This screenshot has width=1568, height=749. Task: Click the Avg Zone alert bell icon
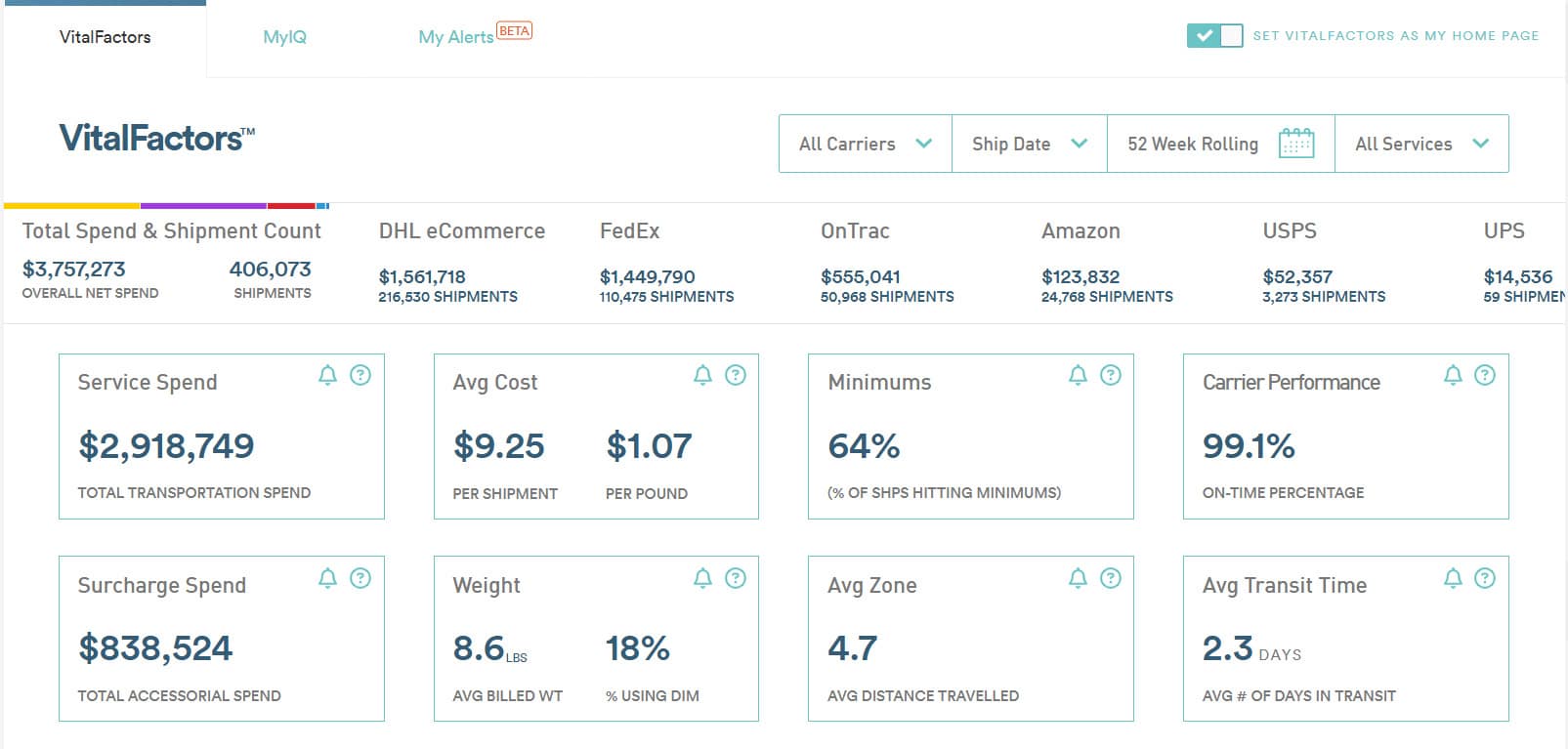point(1078,578)
